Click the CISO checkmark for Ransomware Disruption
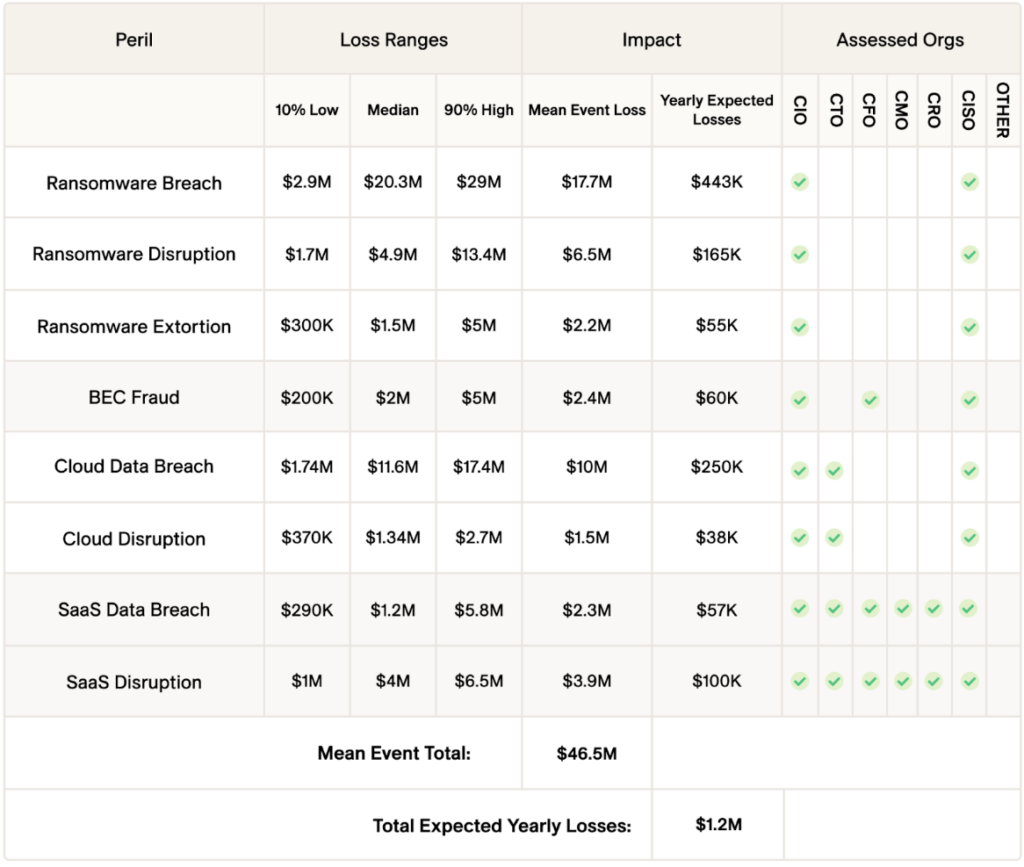This screenshot has height=867, width=1024. [970, 254]
